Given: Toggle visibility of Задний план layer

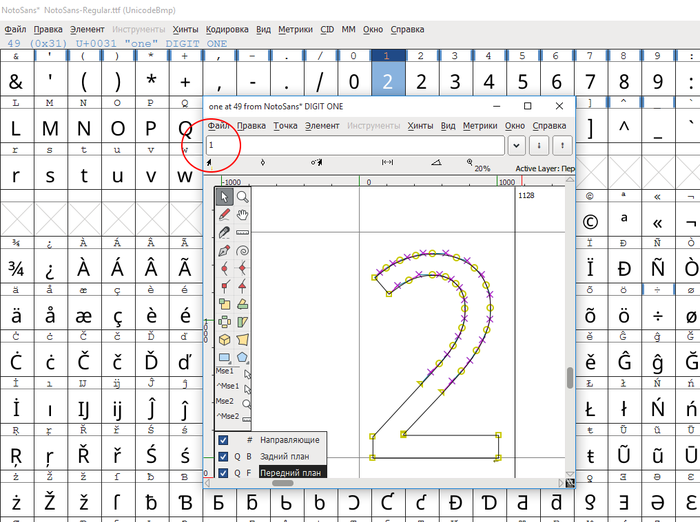Looking at the screenshot, I should [223, 457].
